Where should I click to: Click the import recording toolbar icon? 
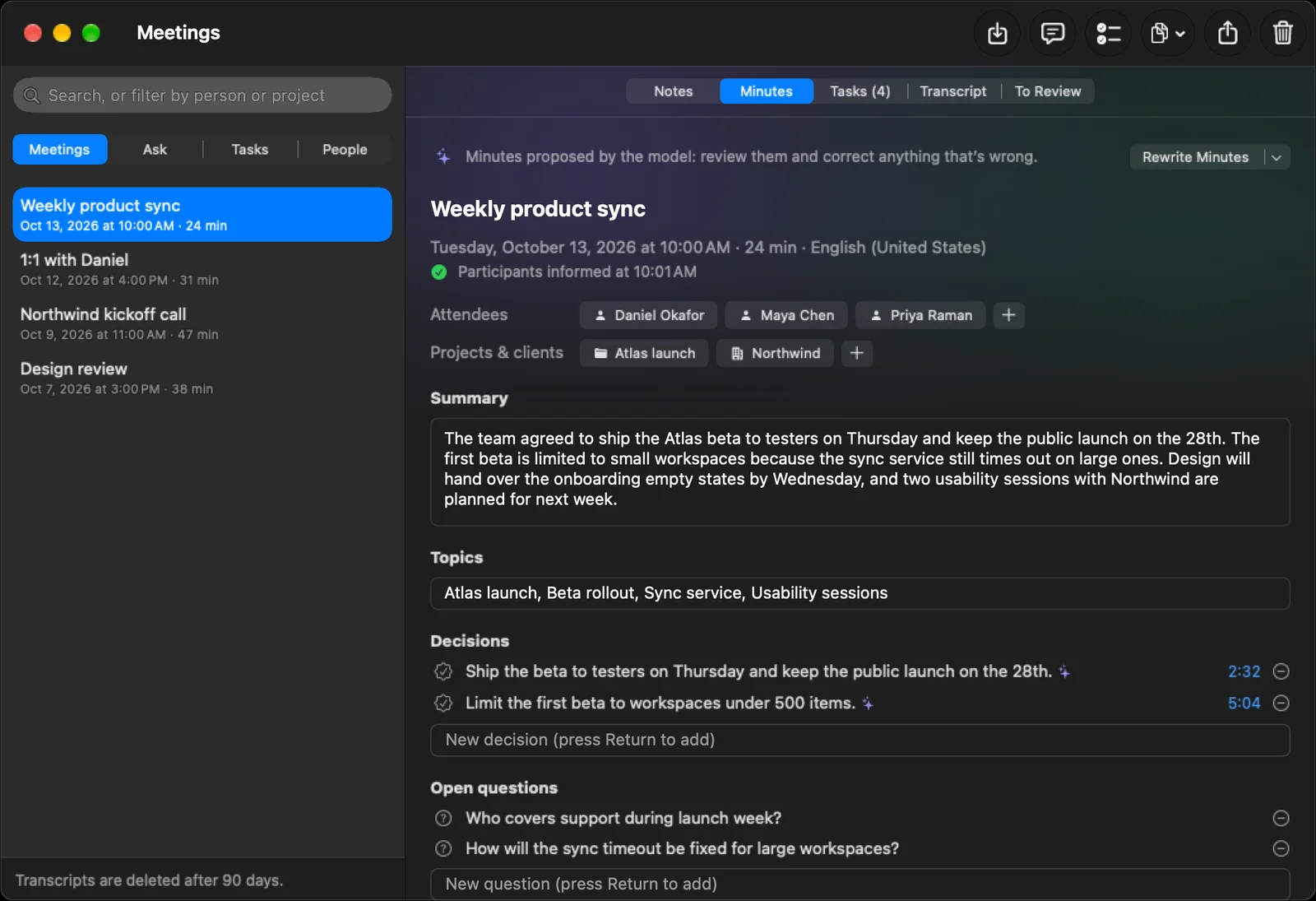click(997, 33)
